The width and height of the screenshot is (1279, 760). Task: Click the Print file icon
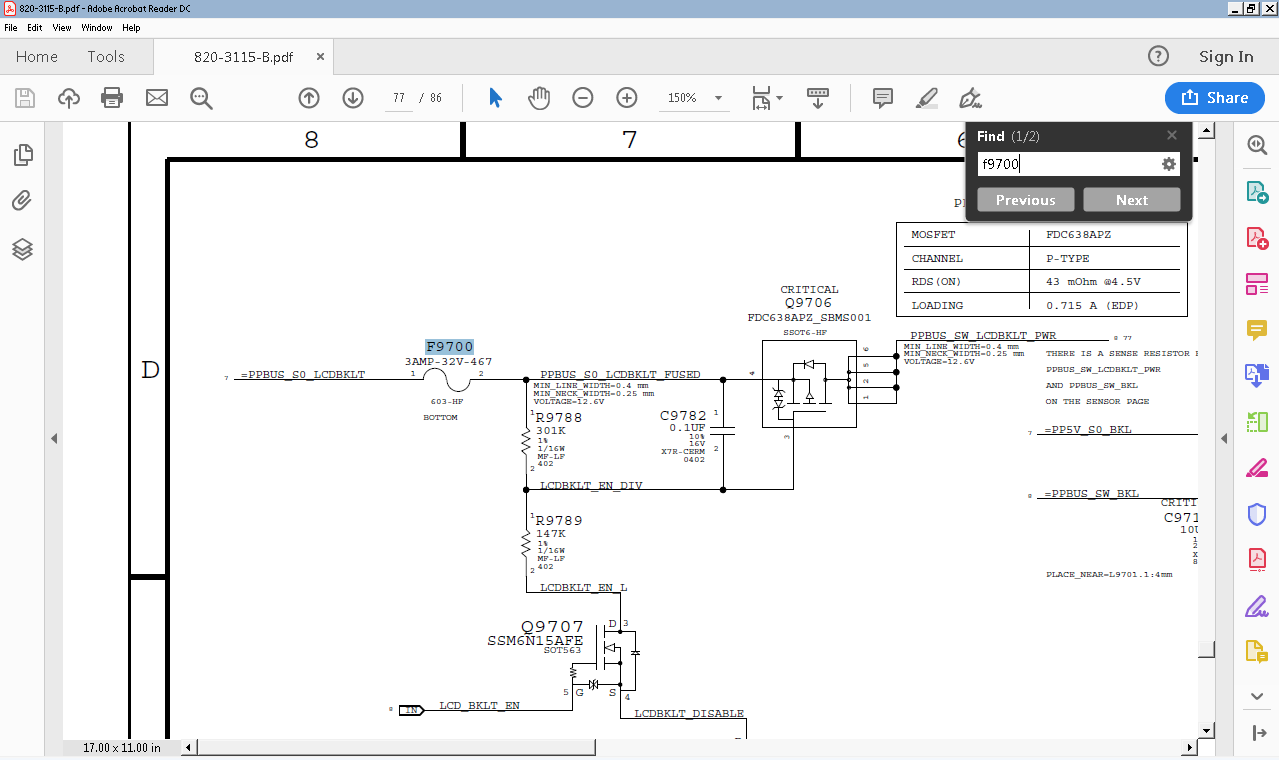tap(112, 97)
